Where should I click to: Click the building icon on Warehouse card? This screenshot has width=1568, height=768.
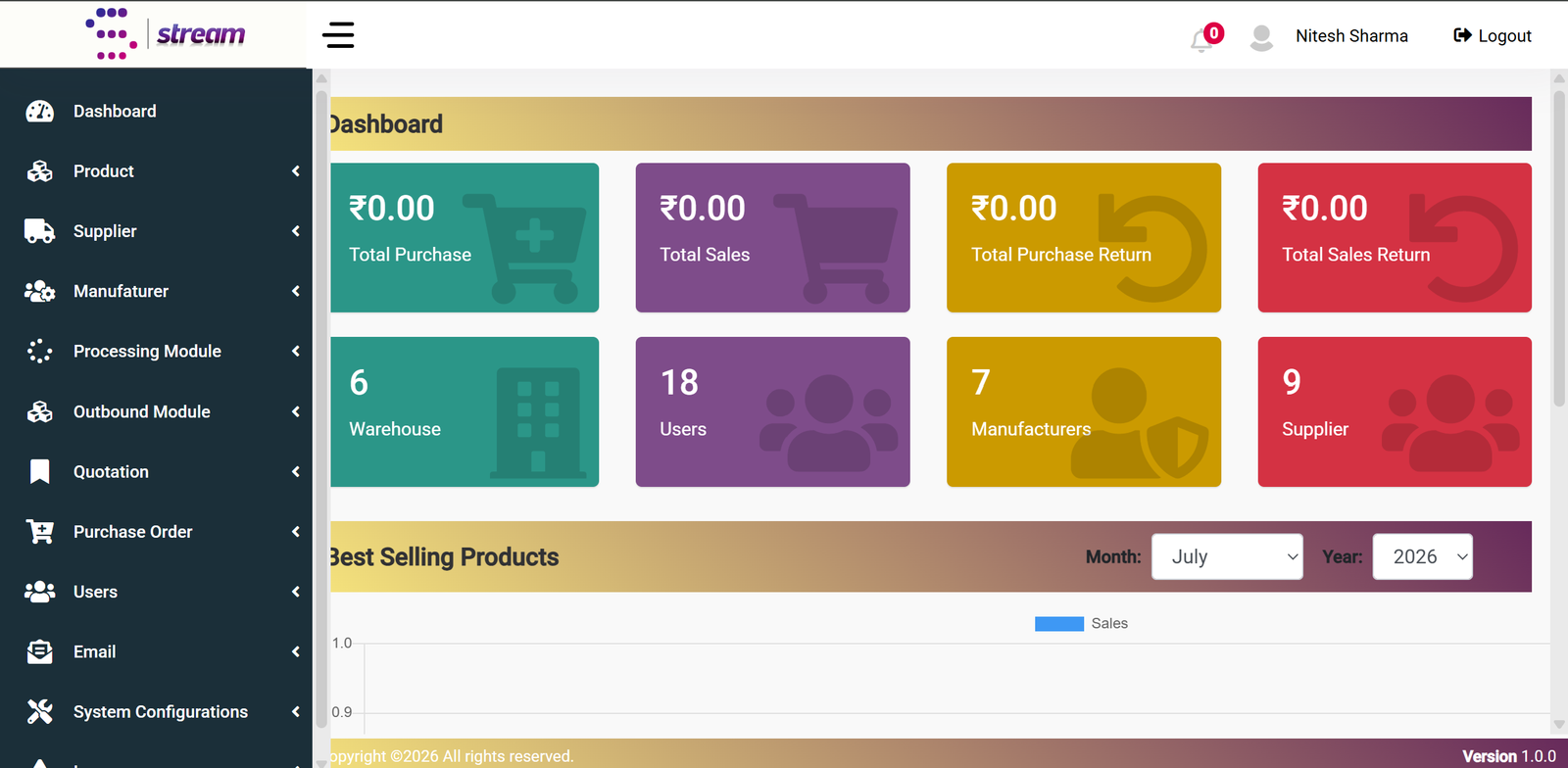click(538, 423)
